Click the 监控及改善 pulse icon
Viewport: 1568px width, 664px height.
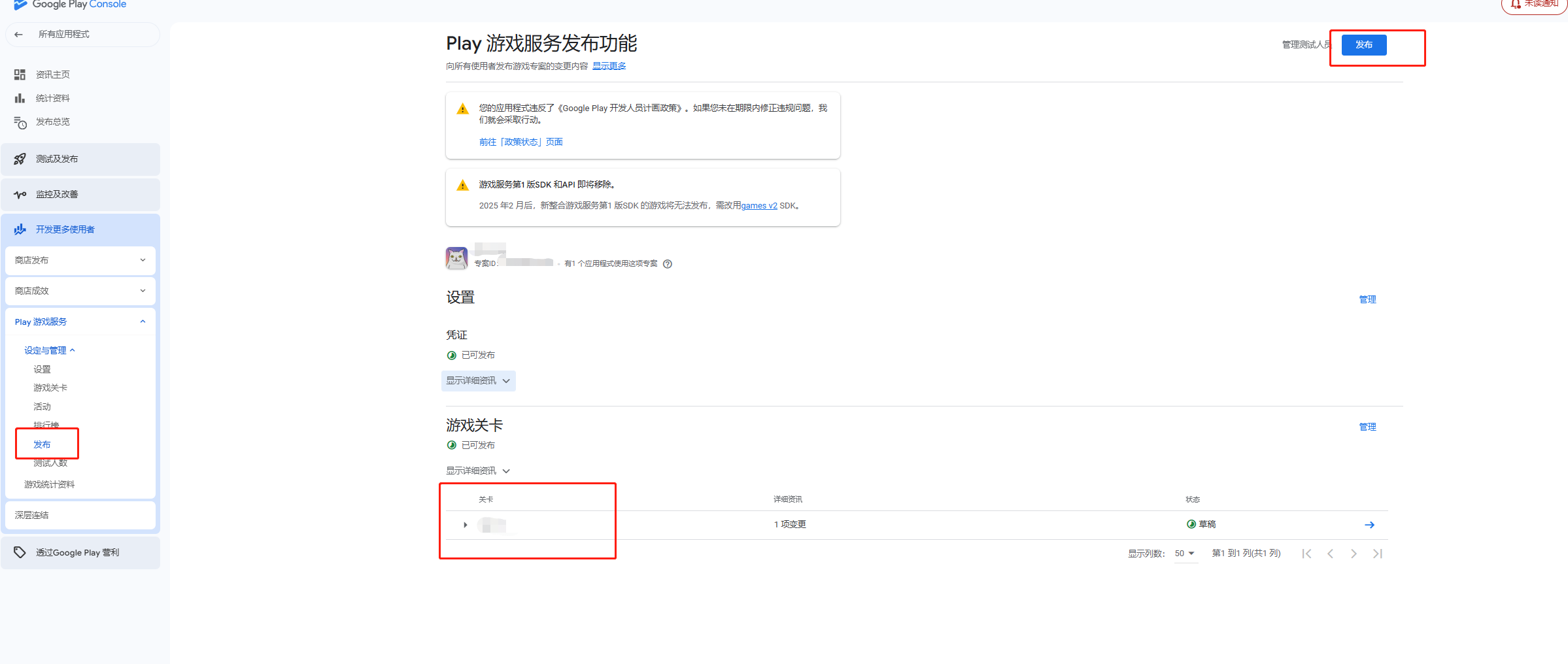pos(20,194)
